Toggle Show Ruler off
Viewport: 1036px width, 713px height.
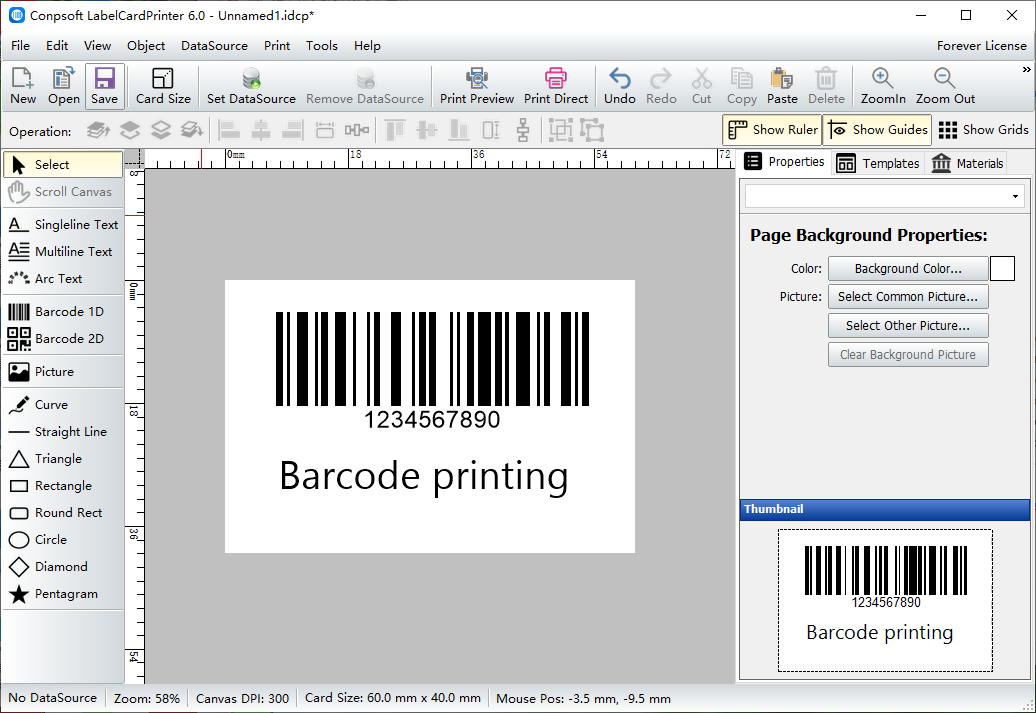pyautogui.click(x=772, y=130)
